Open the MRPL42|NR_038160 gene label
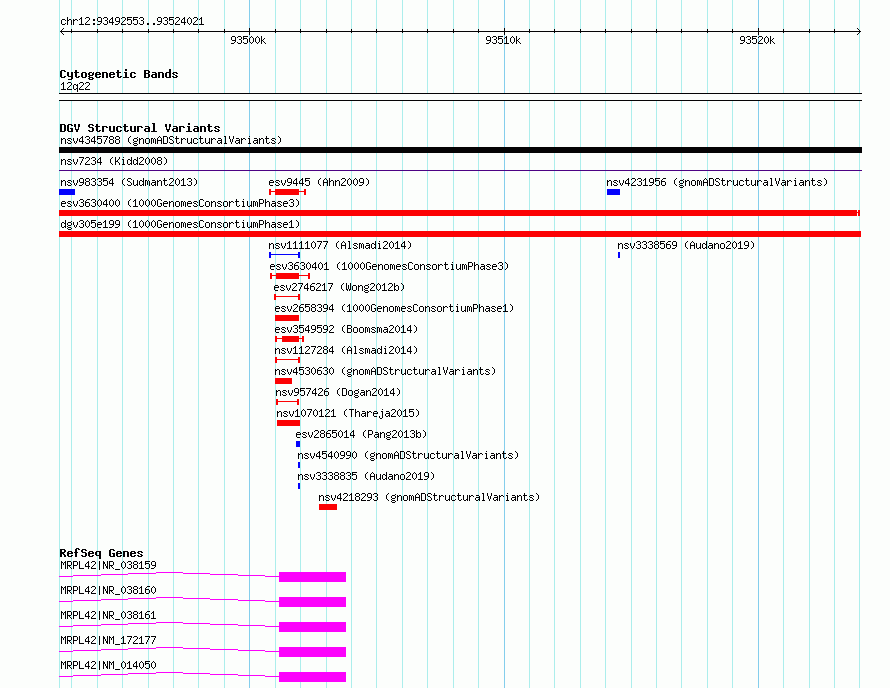Screen dimensions: 890x688 [108, 590]
